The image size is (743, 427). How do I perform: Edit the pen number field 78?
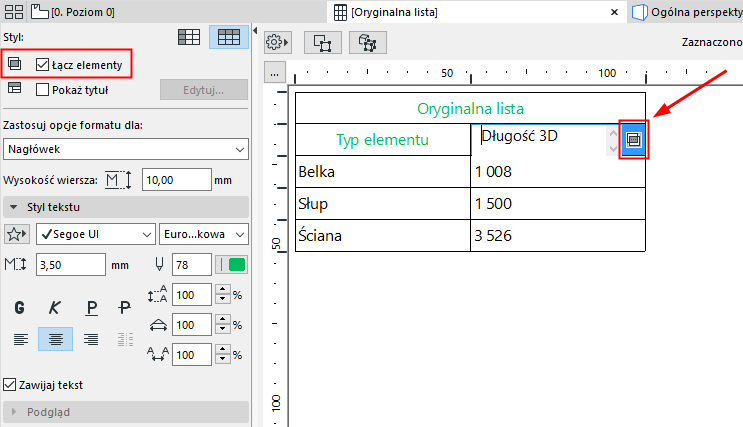click(191, 264)
